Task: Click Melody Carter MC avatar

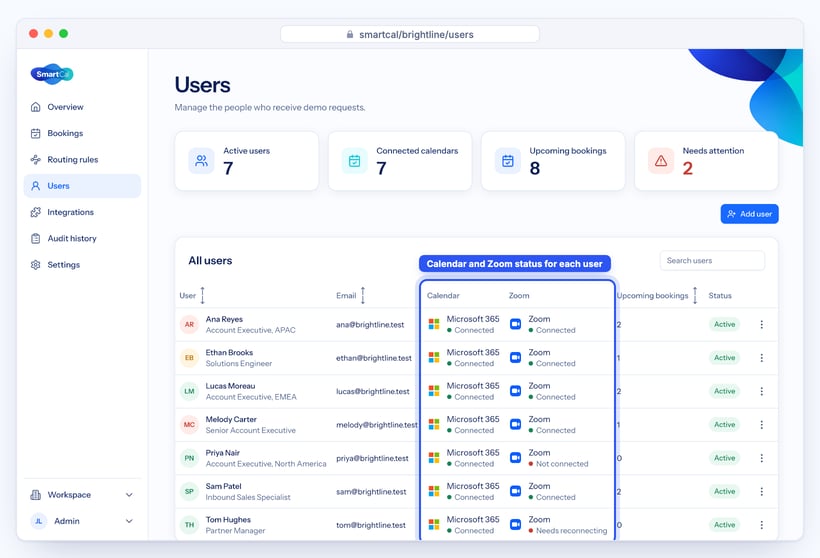Action: [189, 425]
